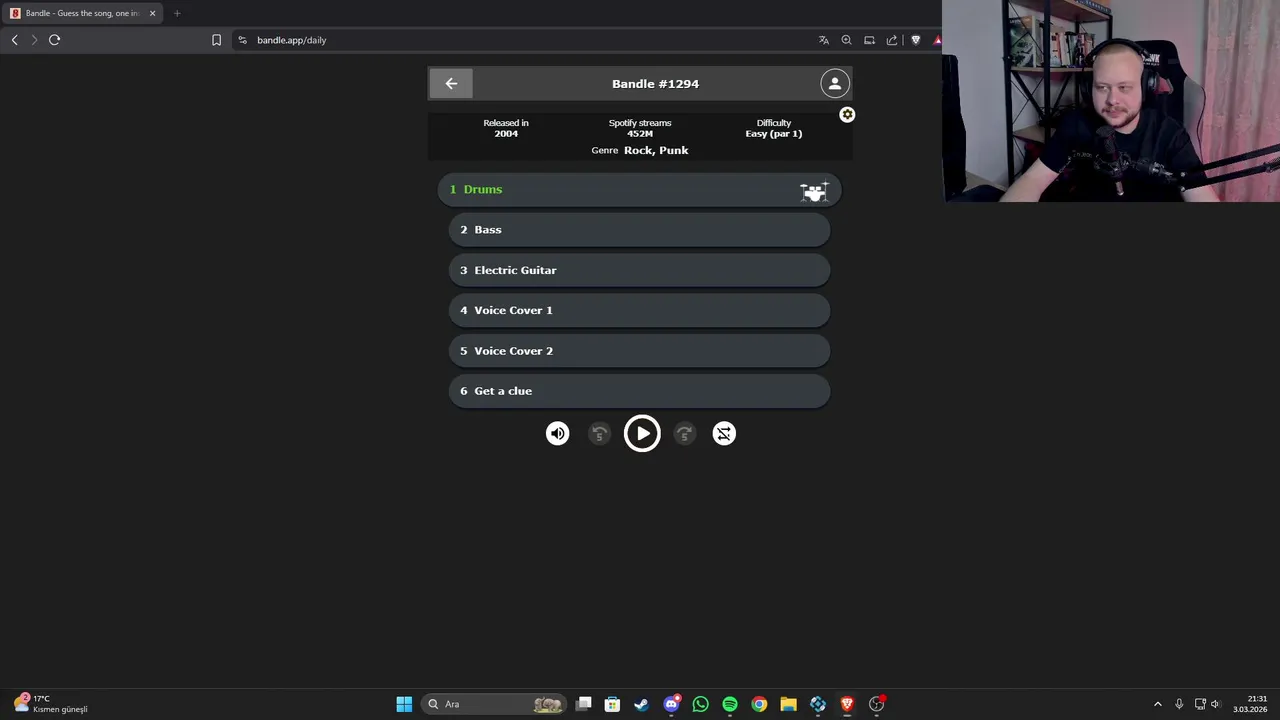The height and width of the screenshot is (720, 1280).
Task: Open the volume tray icon
Action: 1215,704
